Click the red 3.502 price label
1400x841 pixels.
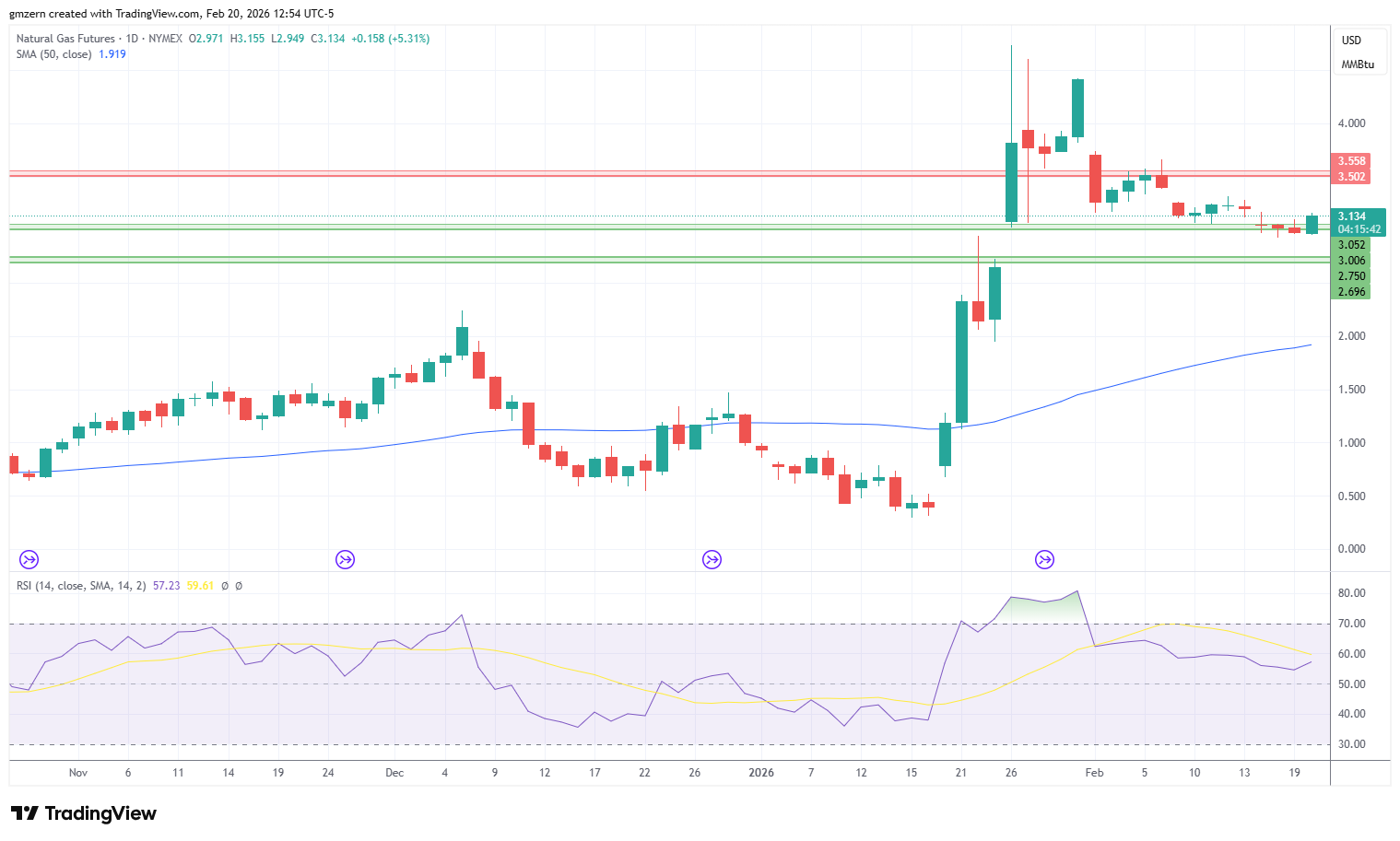(1351, 177)
